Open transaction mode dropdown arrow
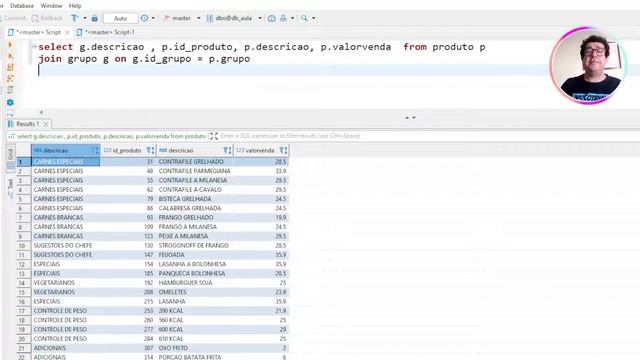Image resolution: width=640 pixels, height=360 pixels. point(85,18)
